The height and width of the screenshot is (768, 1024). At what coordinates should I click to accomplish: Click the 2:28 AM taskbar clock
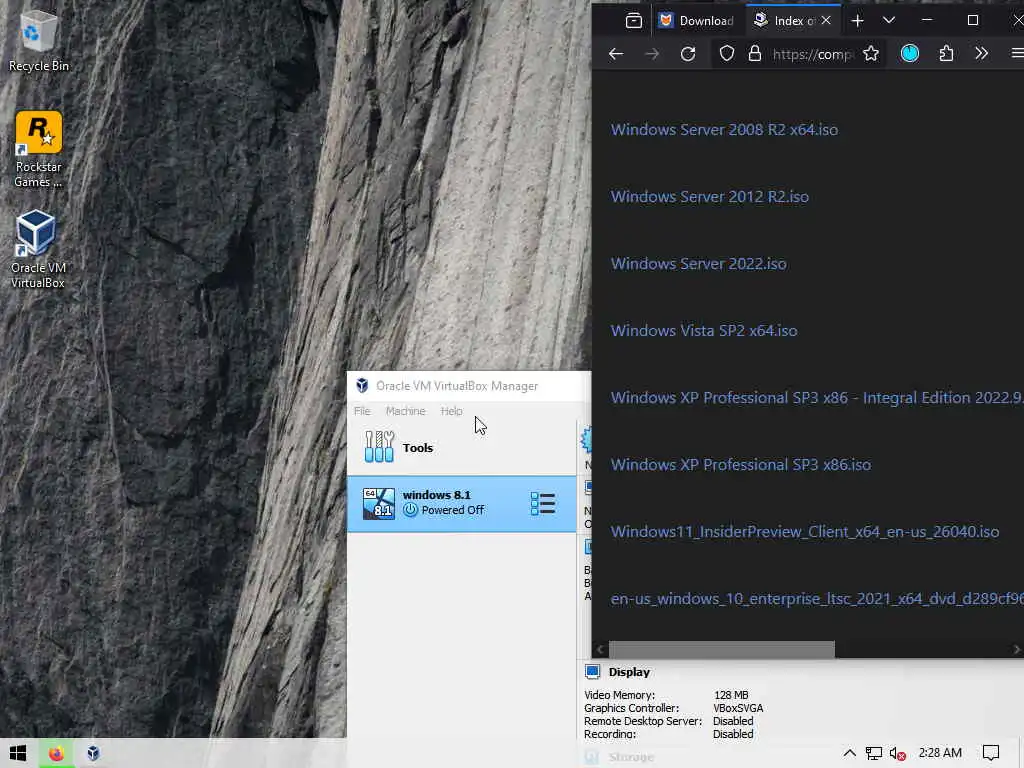pos(940,753)
